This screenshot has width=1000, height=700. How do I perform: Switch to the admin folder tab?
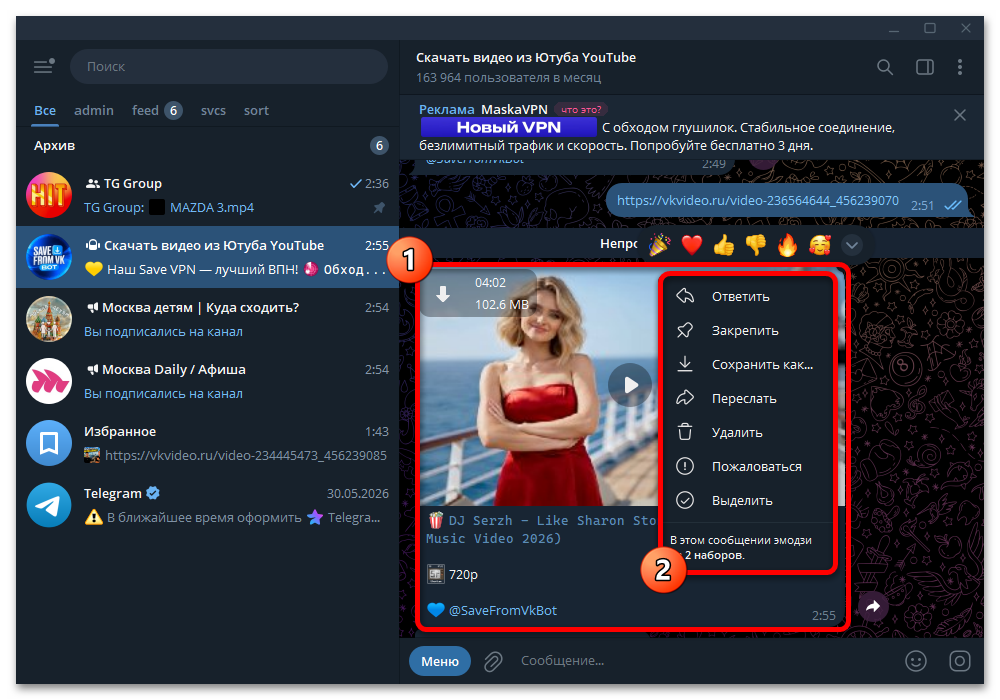pyautogui.click(x=94, y=110)
